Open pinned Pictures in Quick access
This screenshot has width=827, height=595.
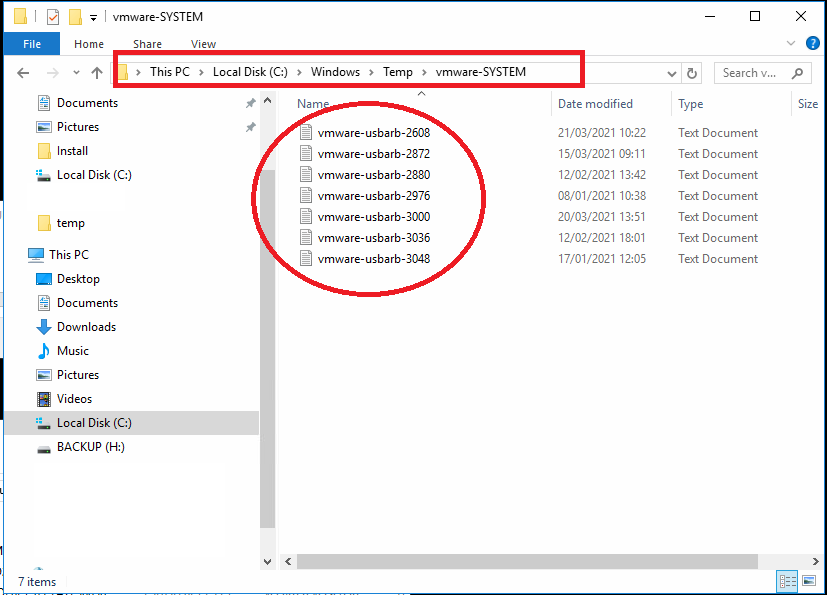pos(78,127)
